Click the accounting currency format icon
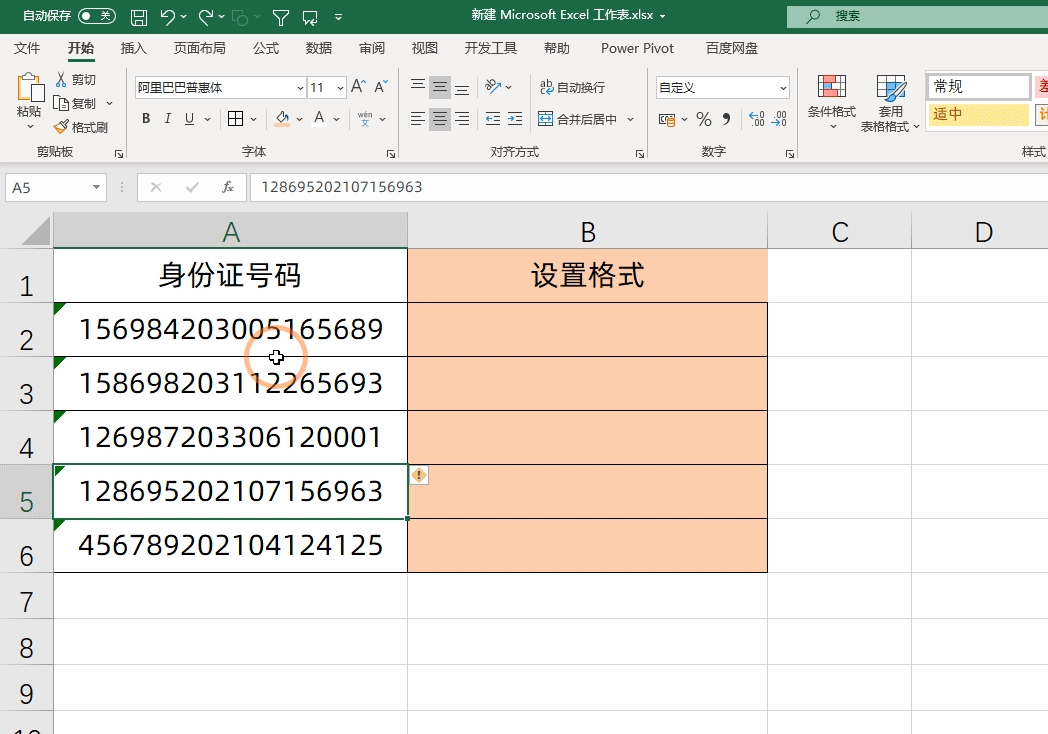The width and height of the screenshot is (1048, 734). [666, 120]
